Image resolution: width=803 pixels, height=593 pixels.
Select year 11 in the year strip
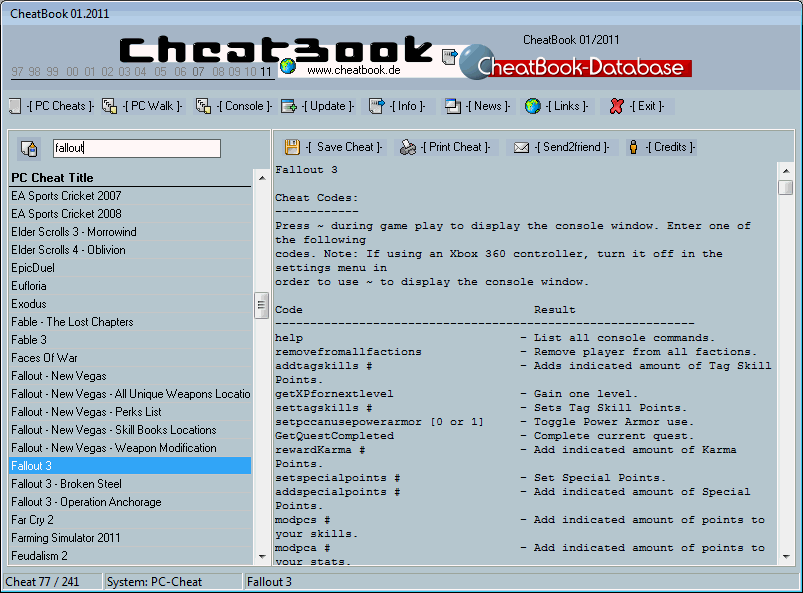265,72
